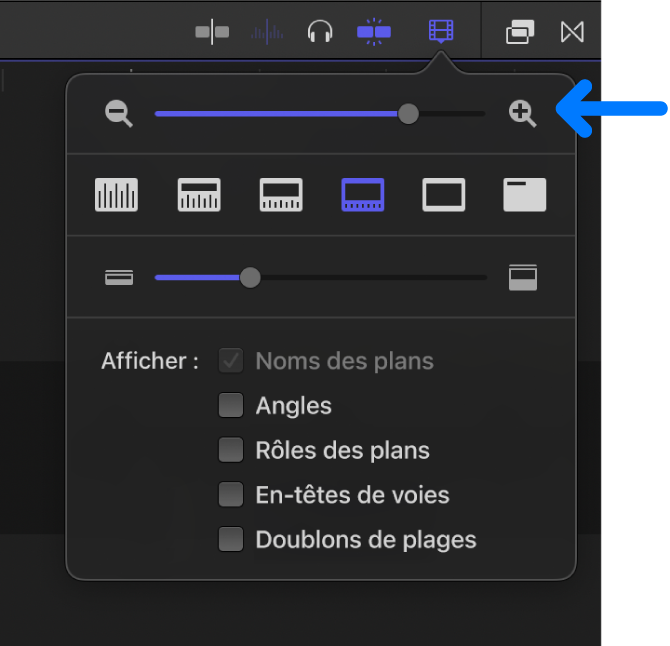Click the small clip height icon
This screenshot has width=670, height=646.
point(119,278)
